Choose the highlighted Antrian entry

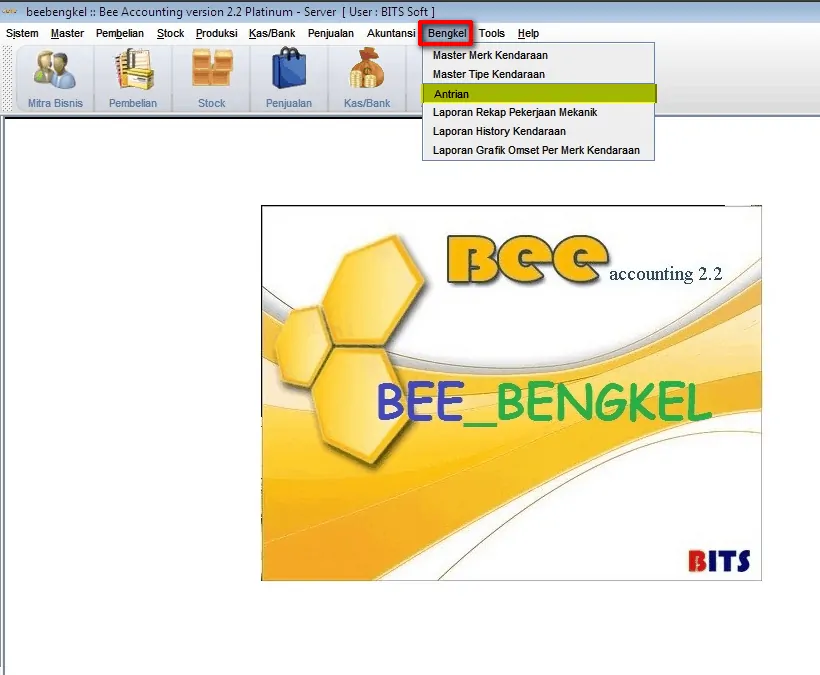538,94
